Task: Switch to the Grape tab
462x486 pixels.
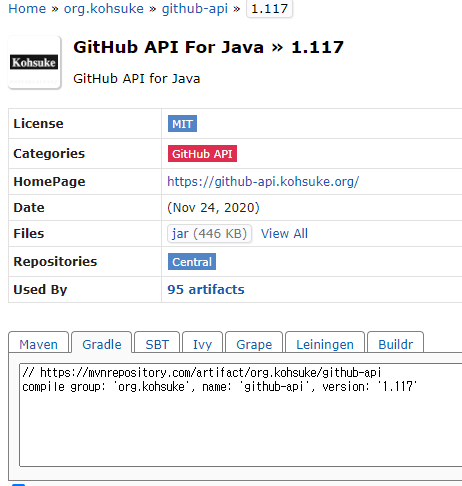Action: coord(254,343)
